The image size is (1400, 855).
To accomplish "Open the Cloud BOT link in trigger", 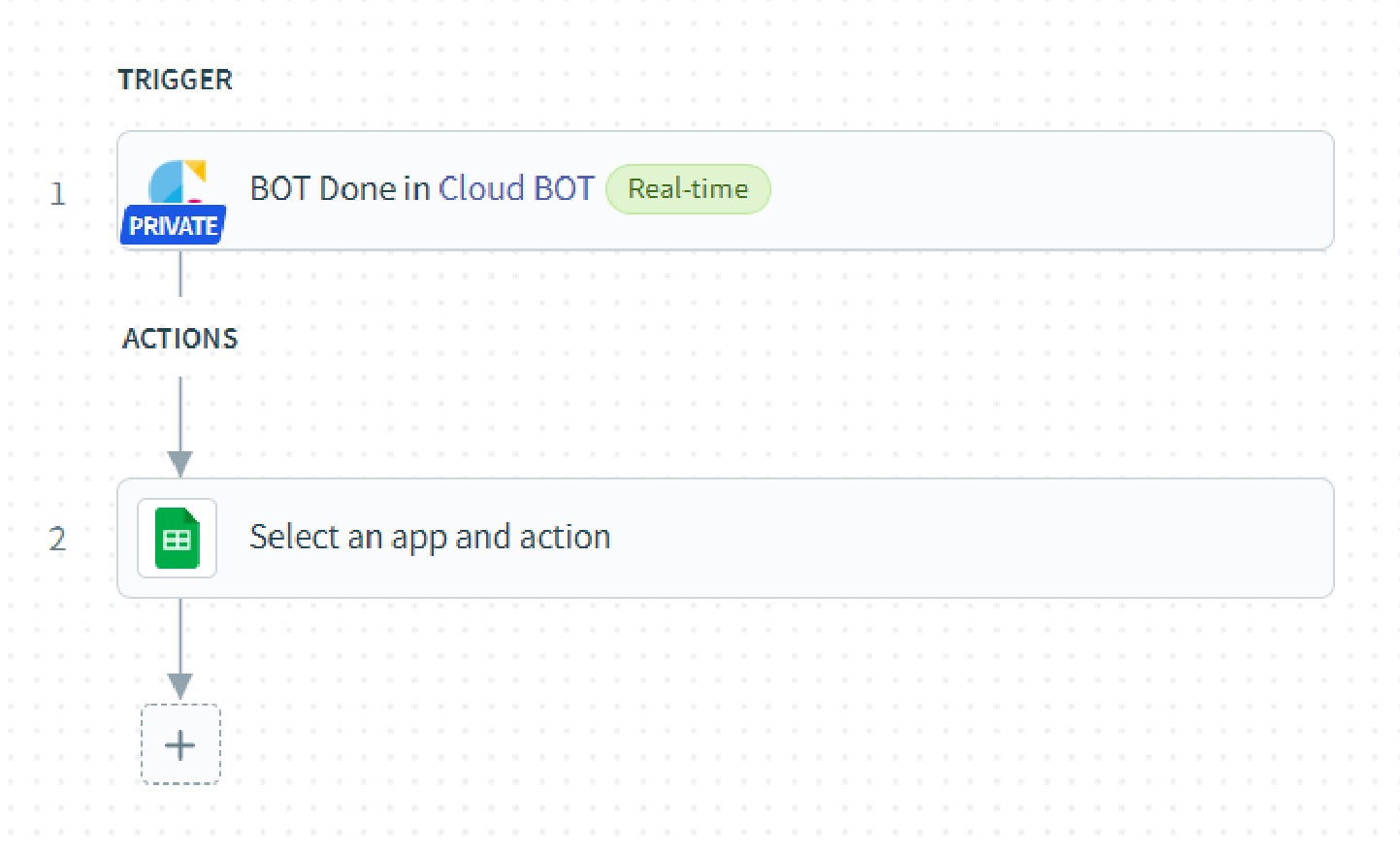I will point(516,188).
